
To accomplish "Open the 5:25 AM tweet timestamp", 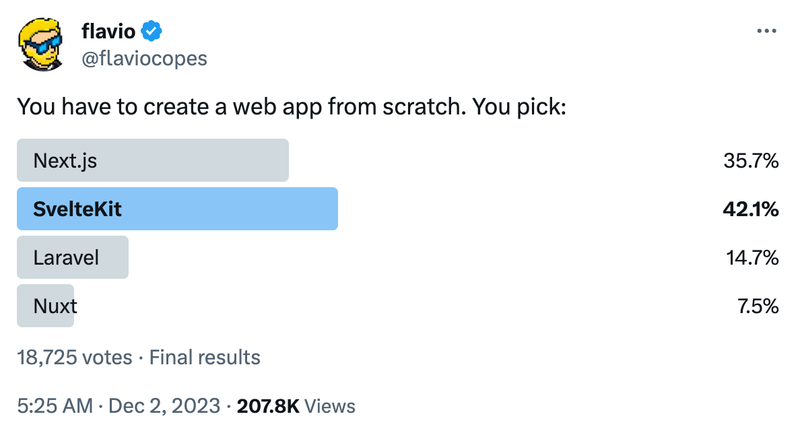I will (56, 406).
